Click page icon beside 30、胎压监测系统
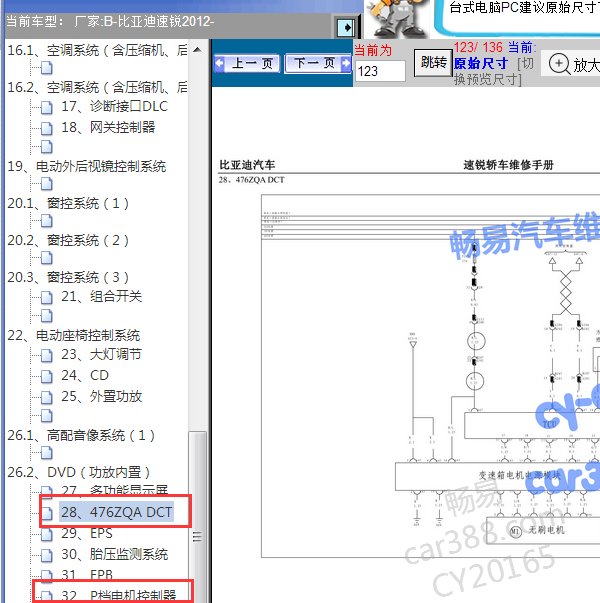This screenshot has width=600, height=603. point(47,555)
